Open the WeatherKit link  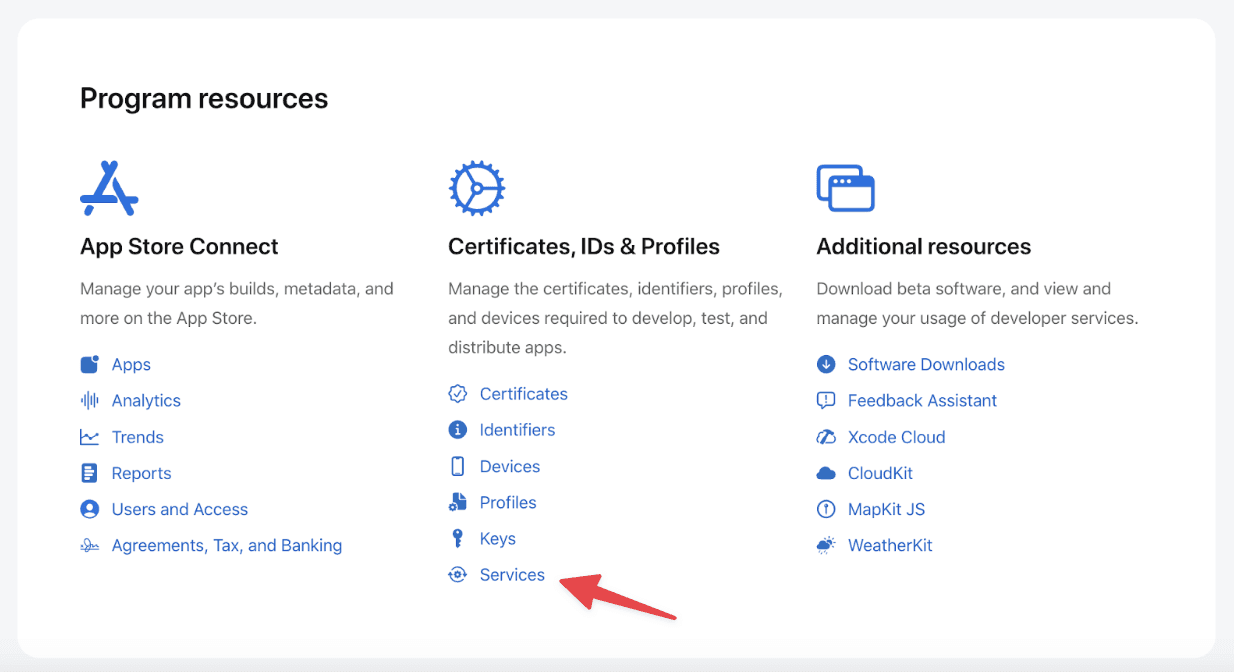tap(890, 545)
